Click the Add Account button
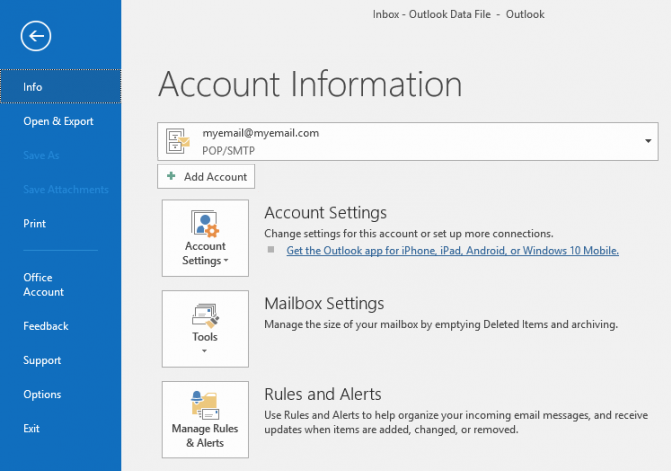 click(206, 176)
